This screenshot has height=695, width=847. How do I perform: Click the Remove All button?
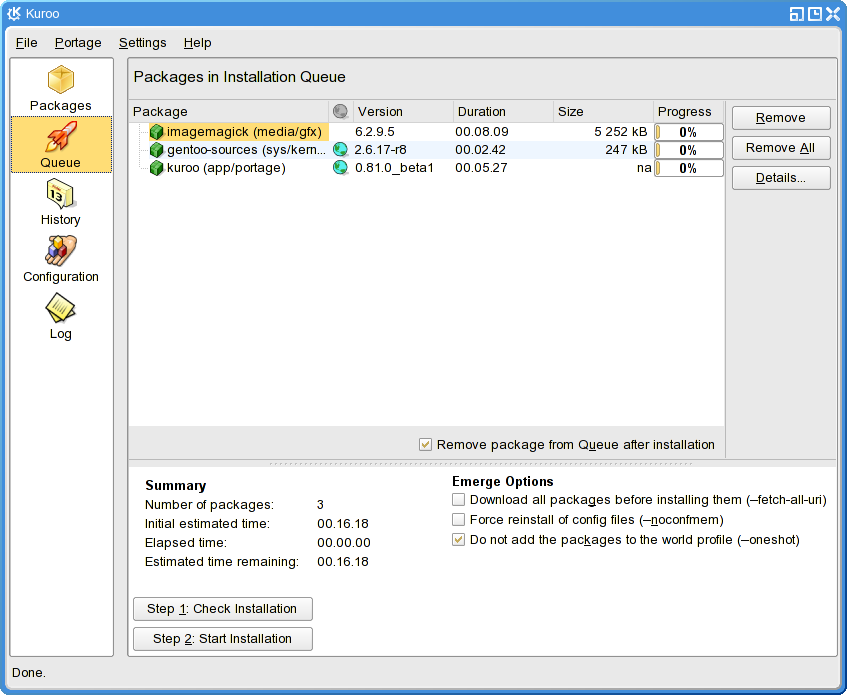[781, 148]
